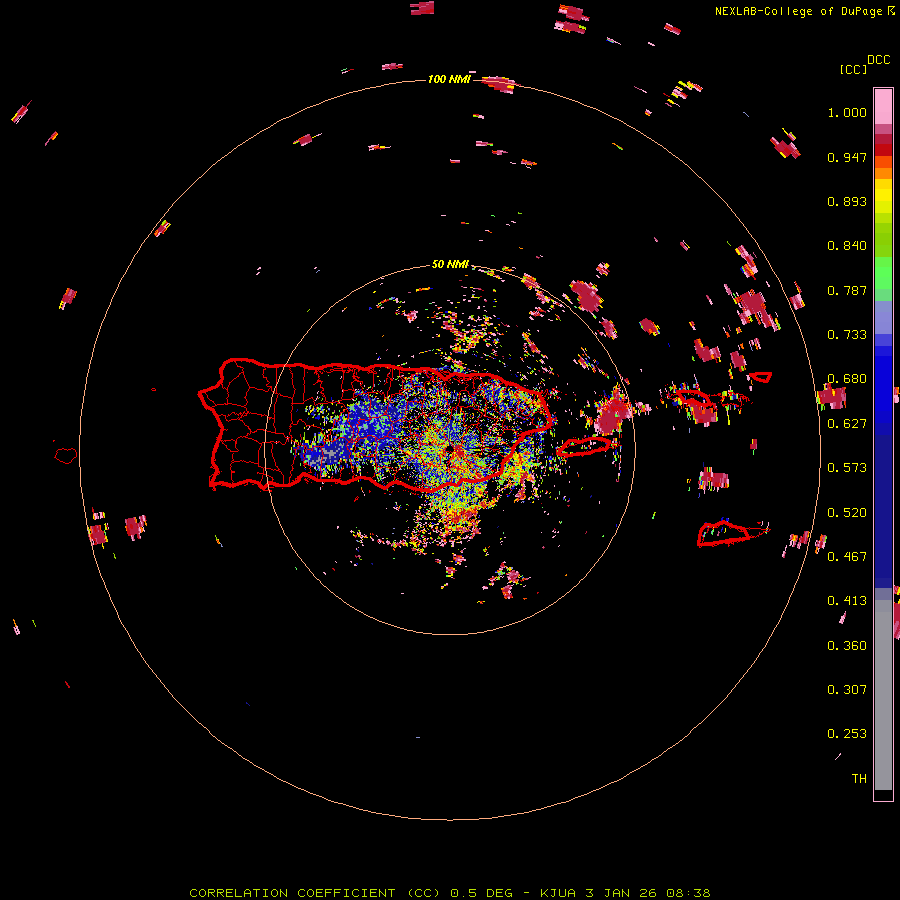Click the 0.573 scale value
Image resolution: width=900 pixels, height=900 pixels.
(x=847, y=468)
